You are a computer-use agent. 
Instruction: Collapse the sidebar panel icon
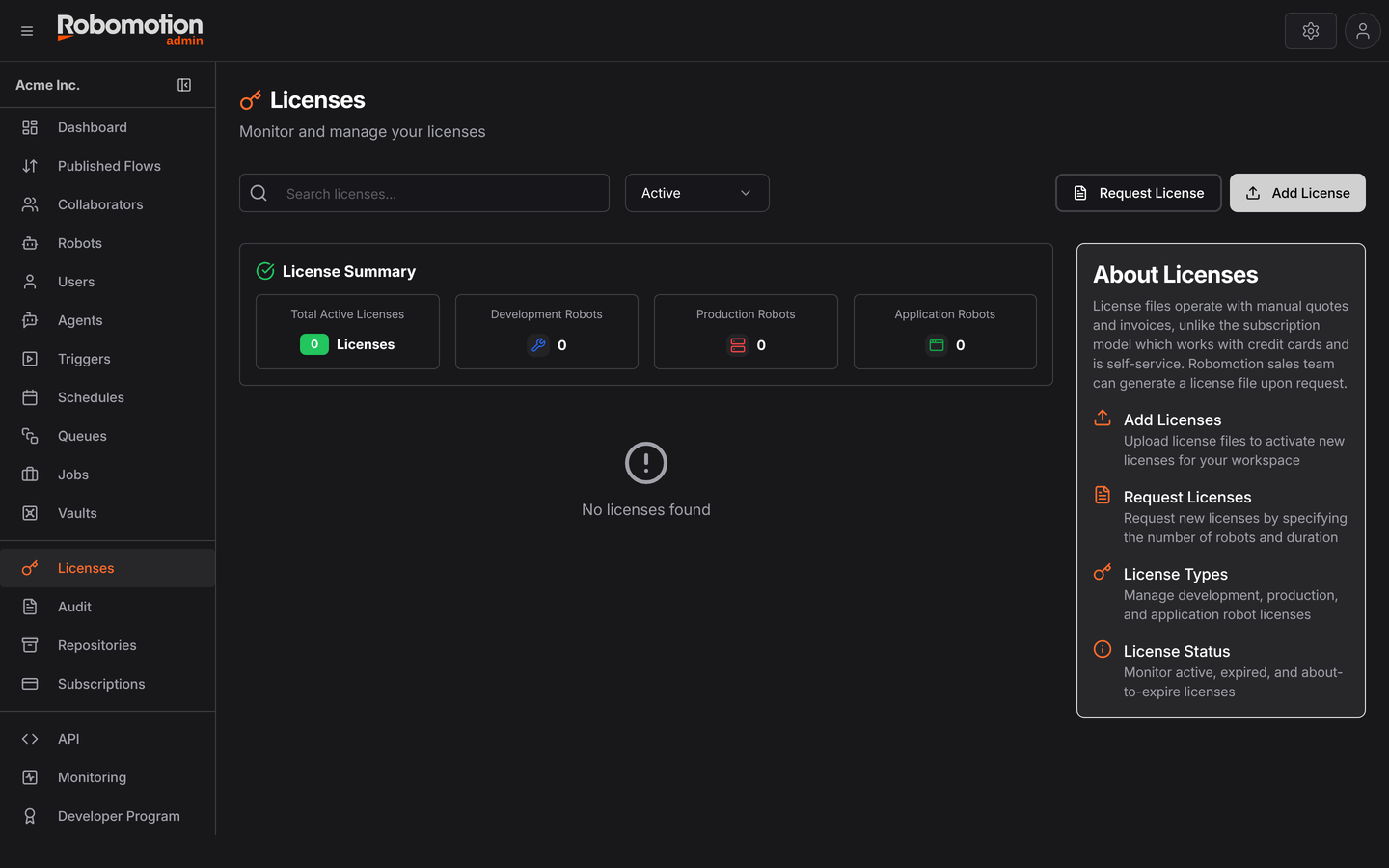pyautogui.click(x=184, y=85)
